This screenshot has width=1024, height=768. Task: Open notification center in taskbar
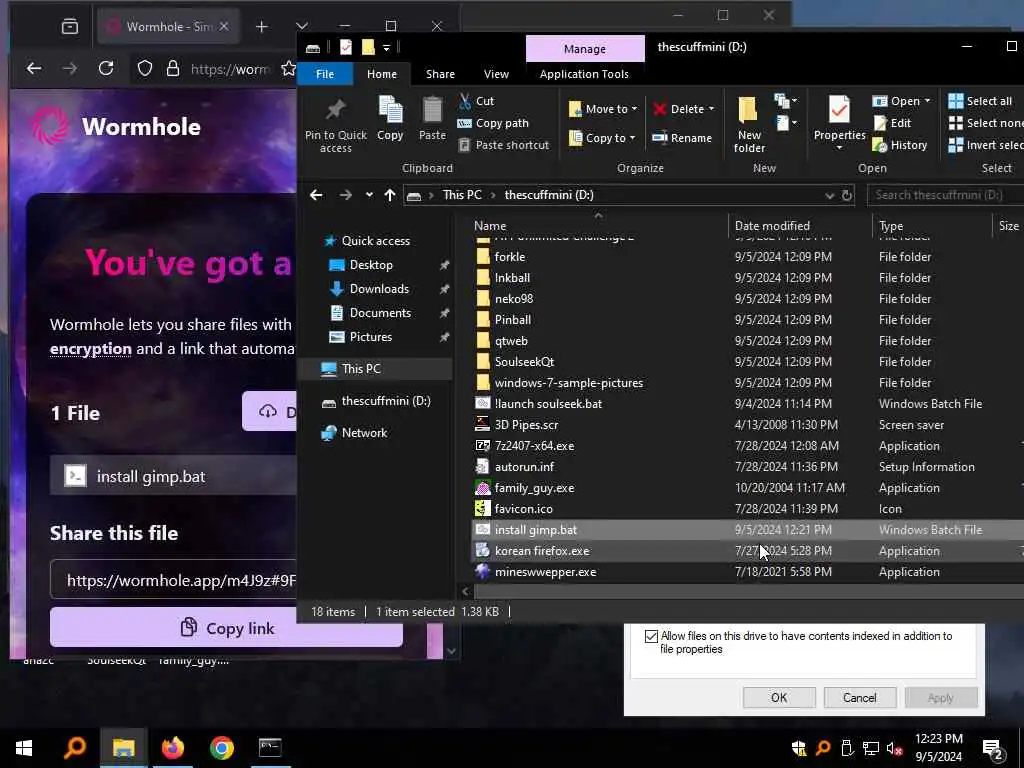(x=992, y=748)
